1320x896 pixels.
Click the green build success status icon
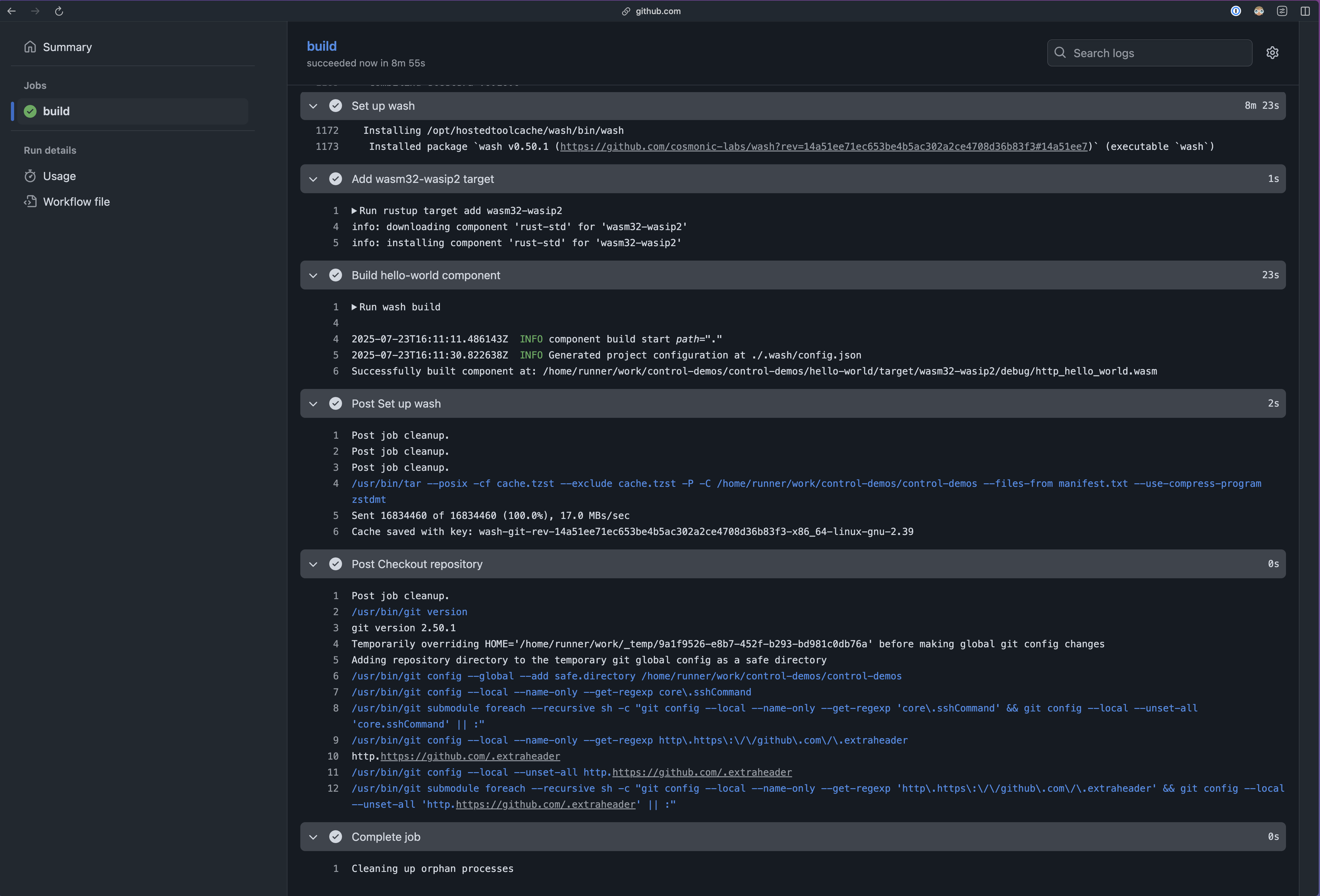[30, 111]
